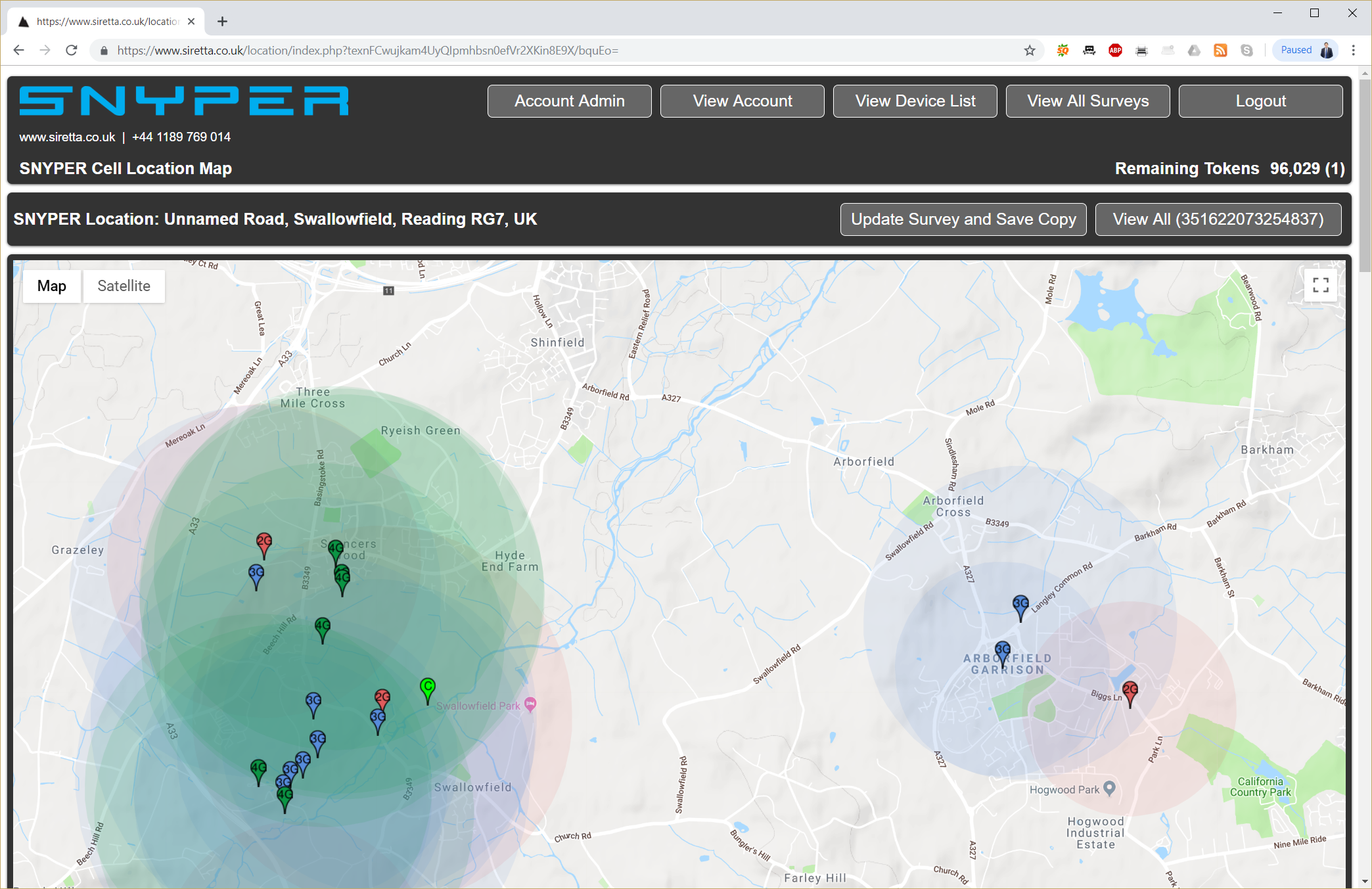Image resolution: width=1372 pixels, height=889 pixels.
Task: Click the Account Admin button
Action: [x=569, y=101]
